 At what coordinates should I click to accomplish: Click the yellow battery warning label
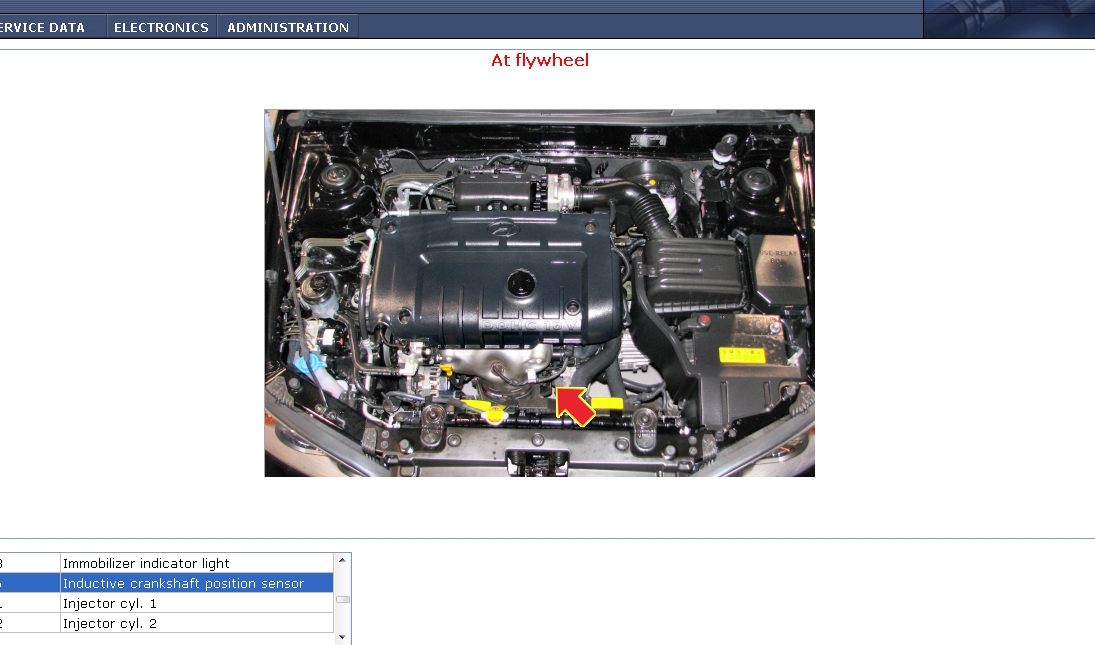(742, 355)
